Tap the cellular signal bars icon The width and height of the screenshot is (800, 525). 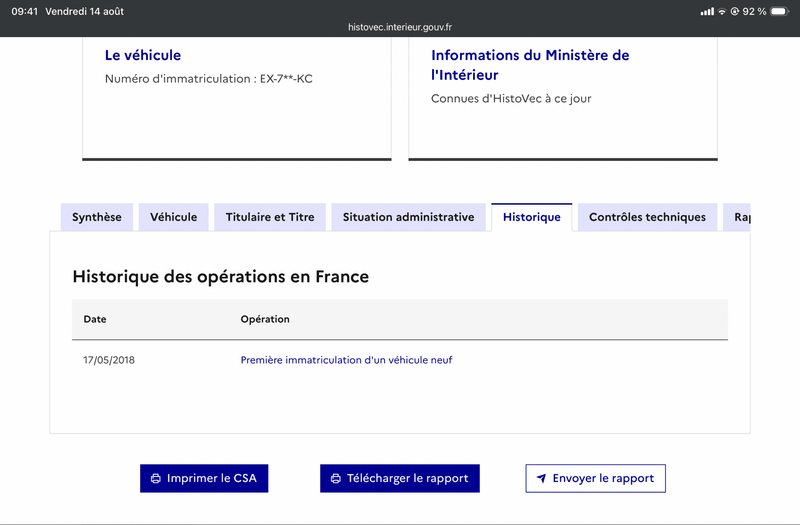707,11
